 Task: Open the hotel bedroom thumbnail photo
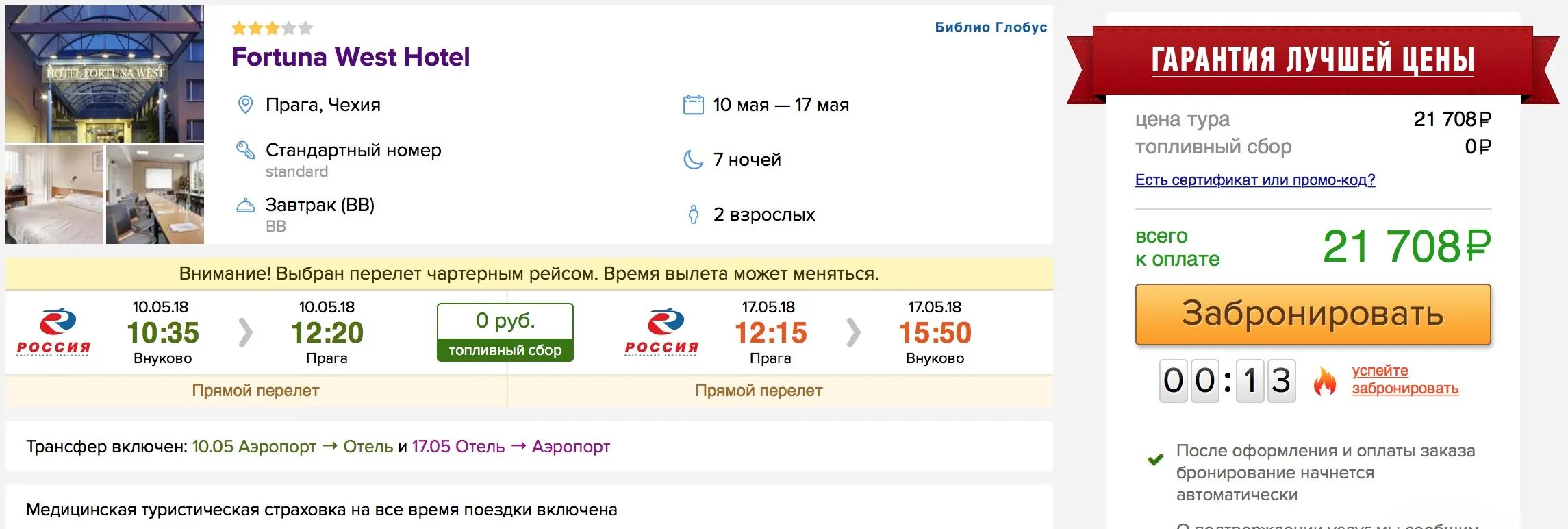point(54,195)
